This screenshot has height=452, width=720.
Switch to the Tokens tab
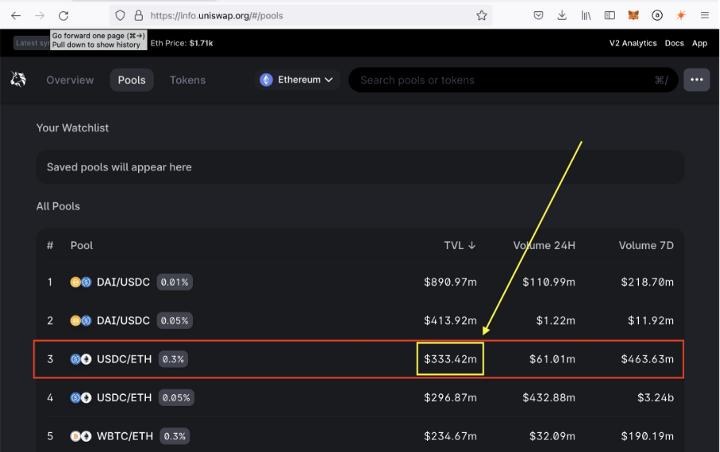[188, 80]
